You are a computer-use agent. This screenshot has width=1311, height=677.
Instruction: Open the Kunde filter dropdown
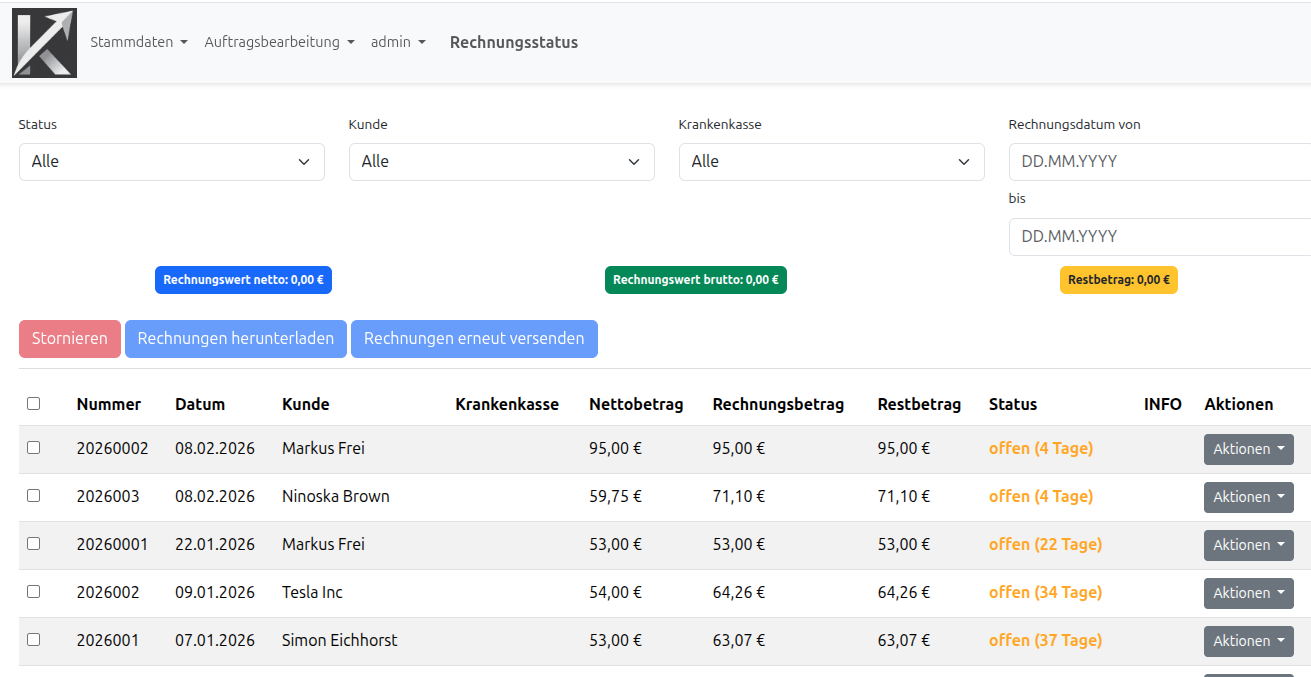point(501,162)
